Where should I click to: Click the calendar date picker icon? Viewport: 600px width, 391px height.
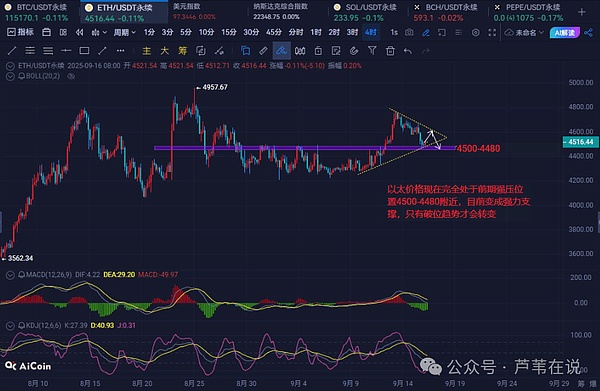click(46, 33)
